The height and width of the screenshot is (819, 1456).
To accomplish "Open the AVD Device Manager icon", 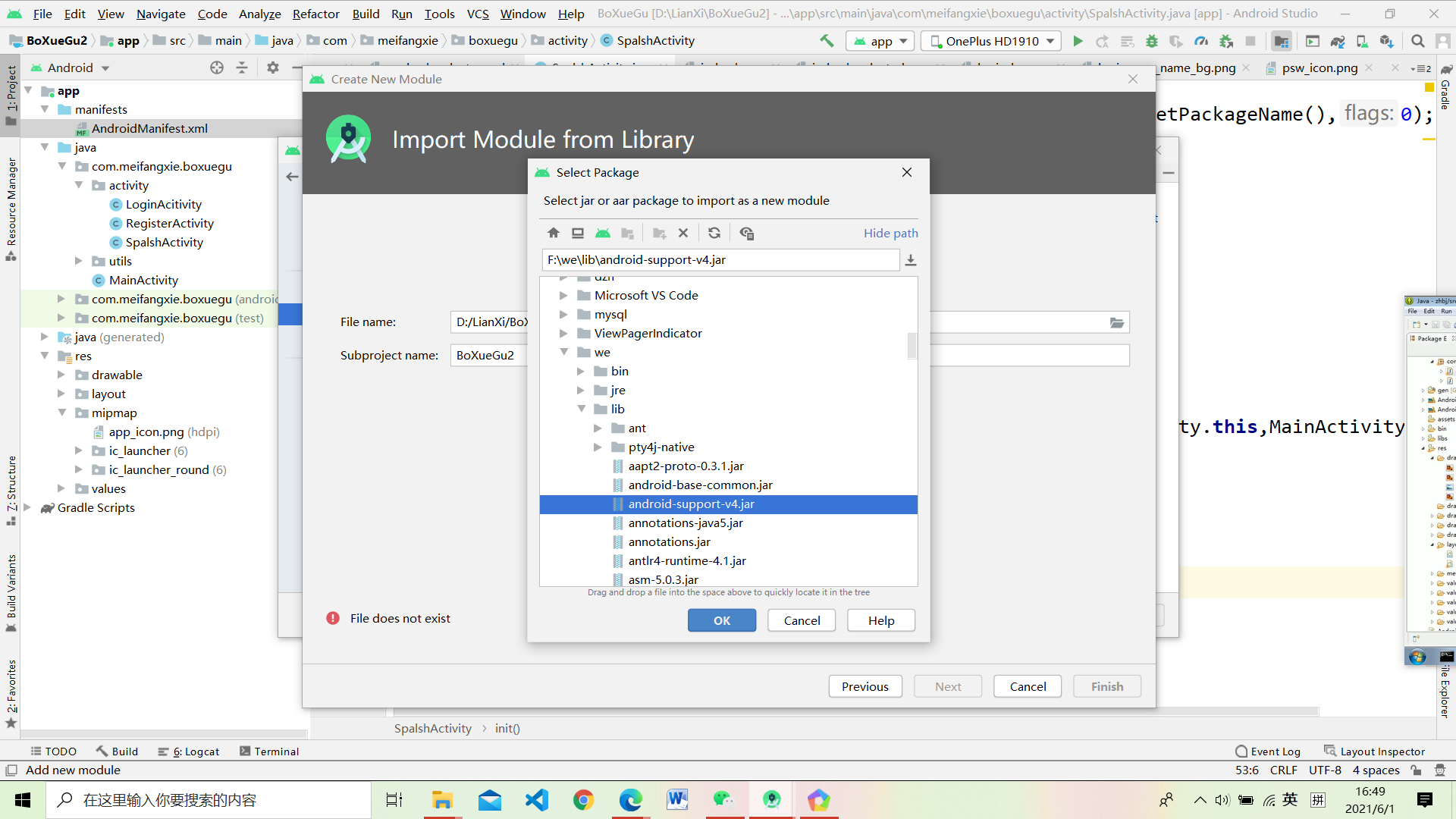I will tap(1363, 41).
